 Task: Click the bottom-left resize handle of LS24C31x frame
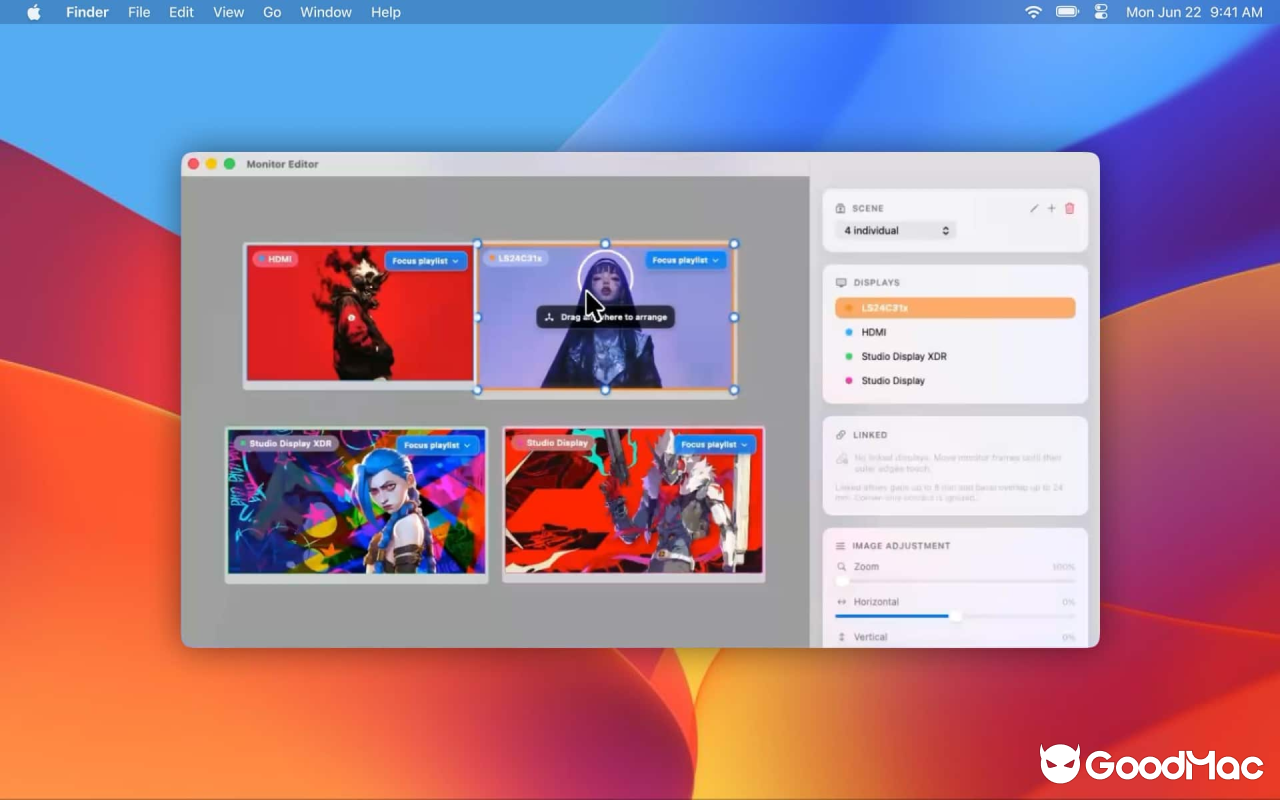coord(477,390)
